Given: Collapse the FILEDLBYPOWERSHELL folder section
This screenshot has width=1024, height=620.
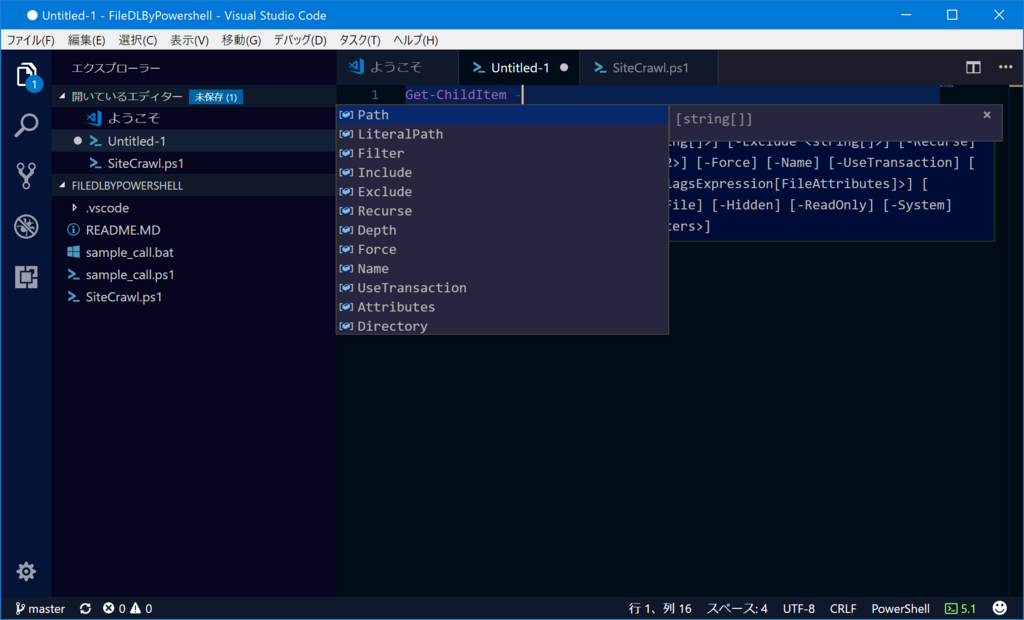Looking at the screenshot, I should [194, 186].
